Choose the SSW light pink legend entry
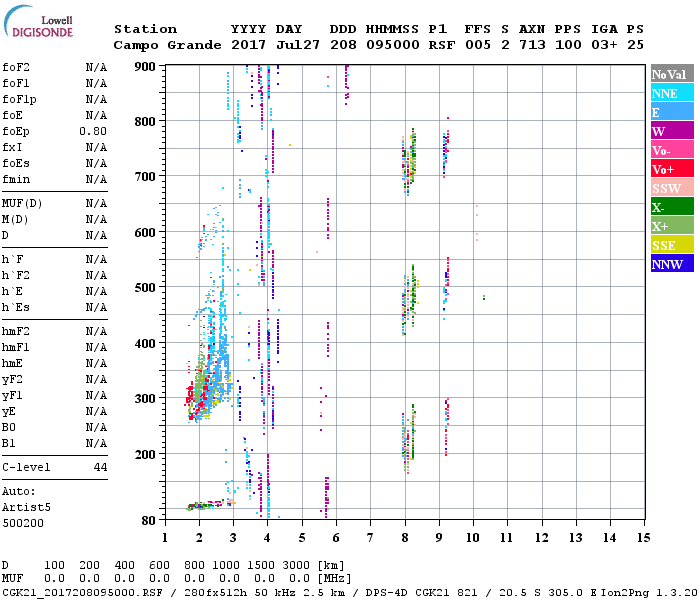700x600 pixels. tap(670, 188)
